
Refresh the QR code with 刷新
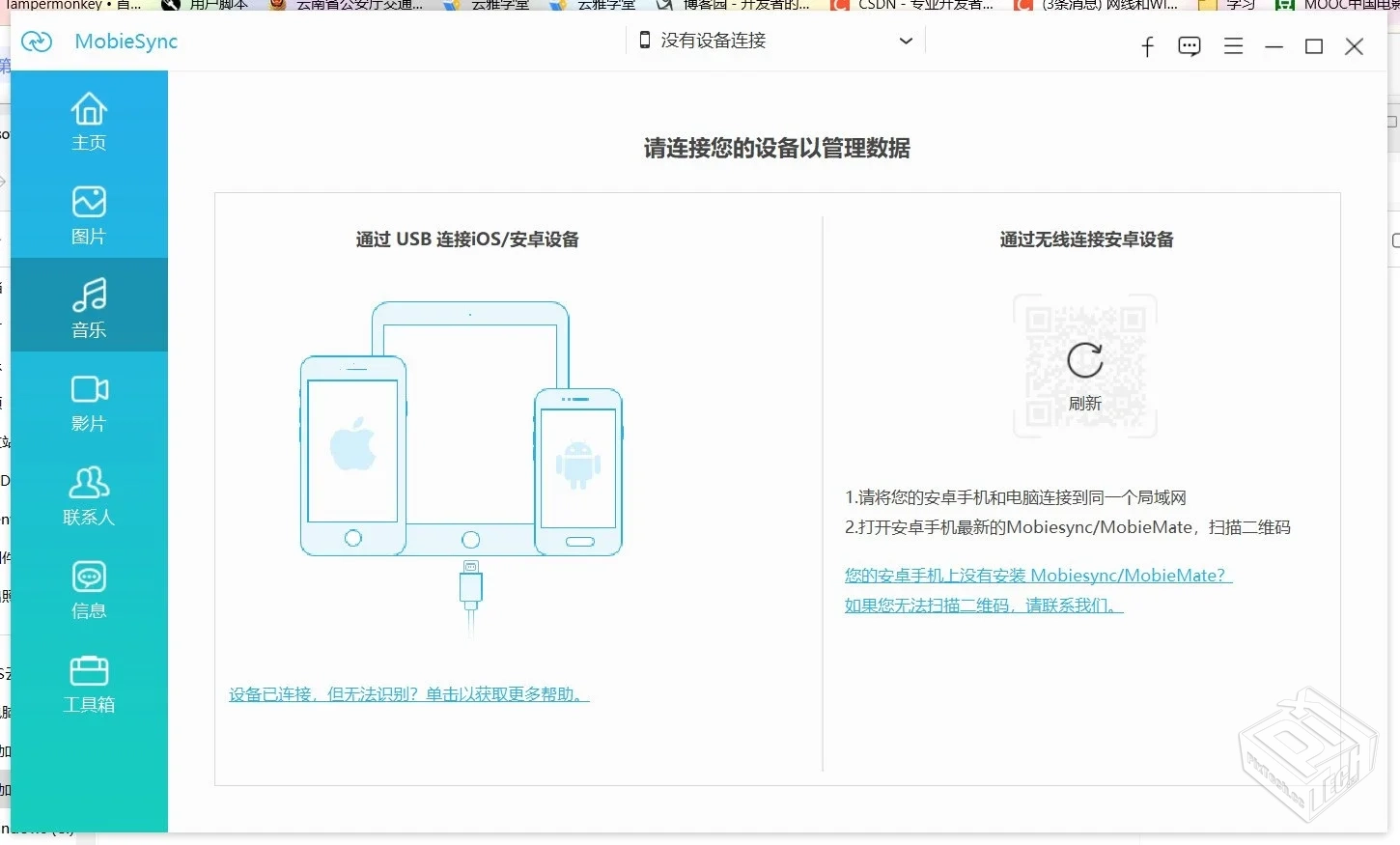1084,375
